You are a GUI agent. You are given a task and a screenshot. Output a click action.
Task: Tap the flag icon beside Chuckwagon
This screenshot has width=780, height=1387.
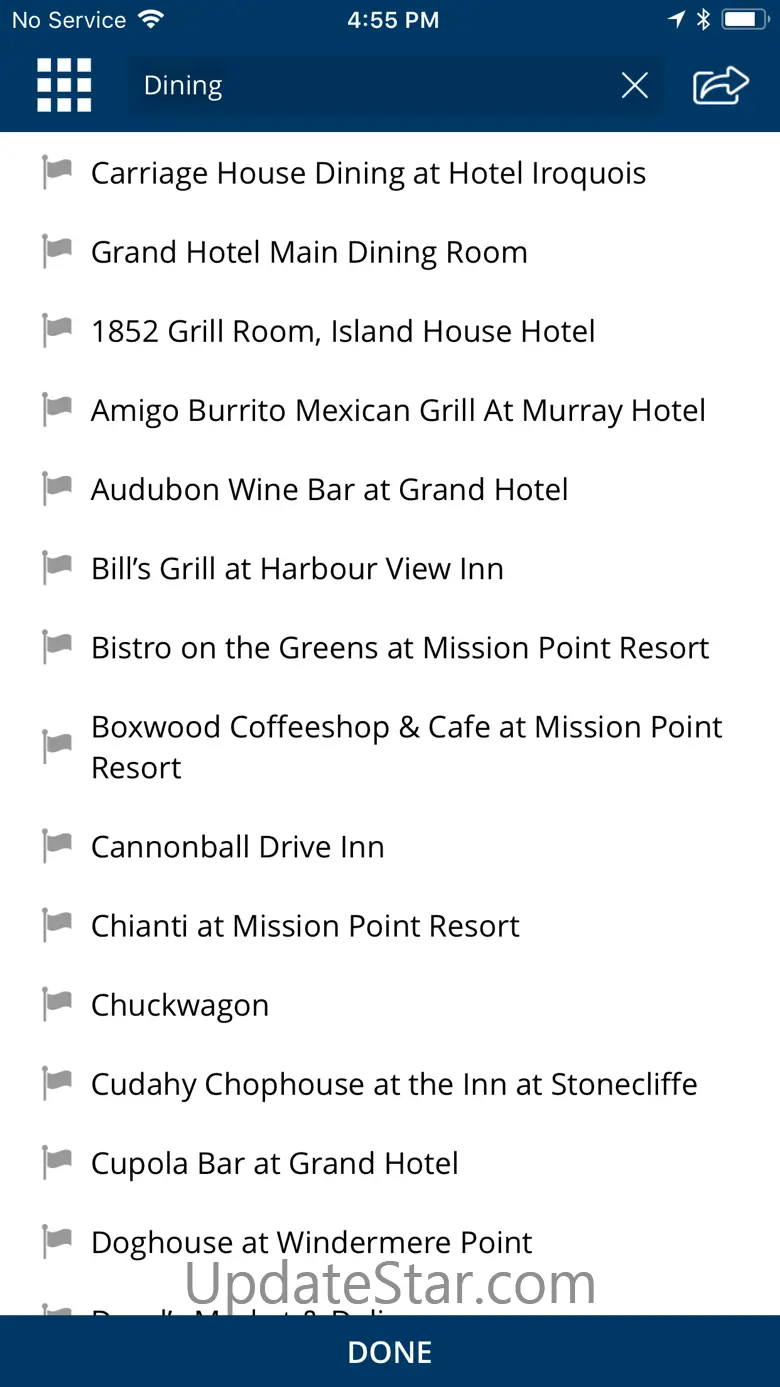(57, 1005)
